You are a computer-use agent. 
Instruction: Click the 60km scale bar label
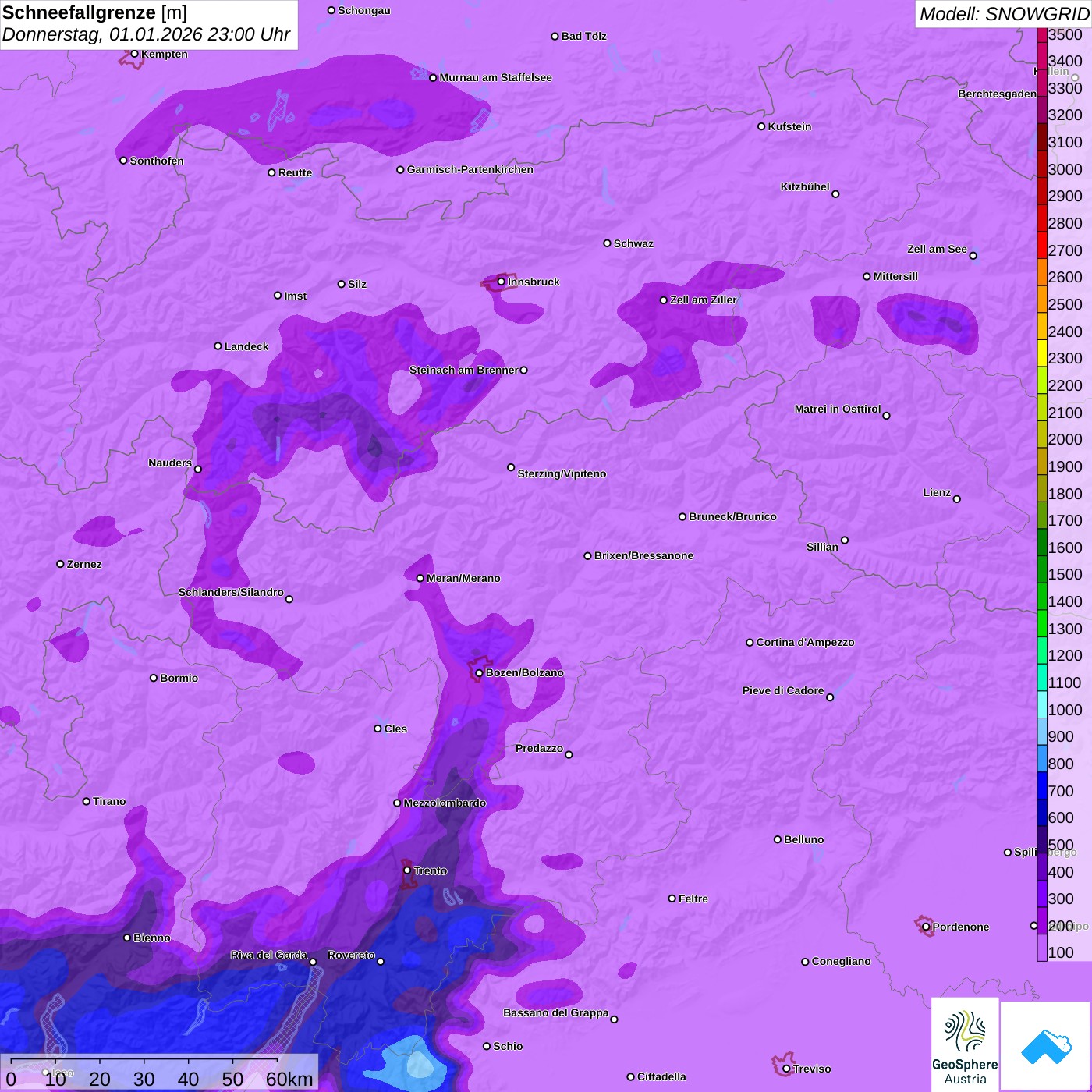point(289,1079)
